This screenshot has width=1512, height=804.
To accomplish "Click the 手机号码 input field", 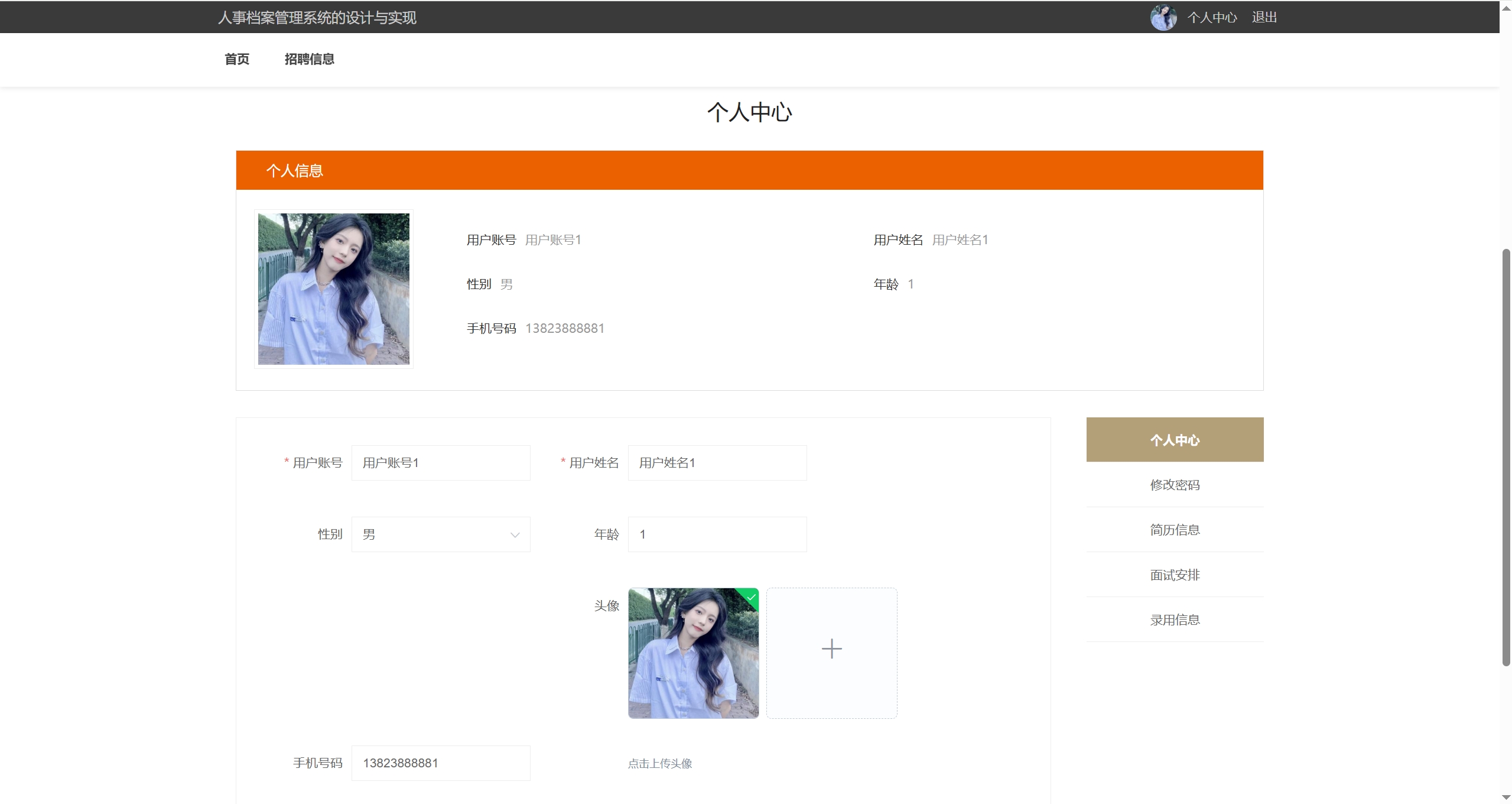I will tap(441, 763).
